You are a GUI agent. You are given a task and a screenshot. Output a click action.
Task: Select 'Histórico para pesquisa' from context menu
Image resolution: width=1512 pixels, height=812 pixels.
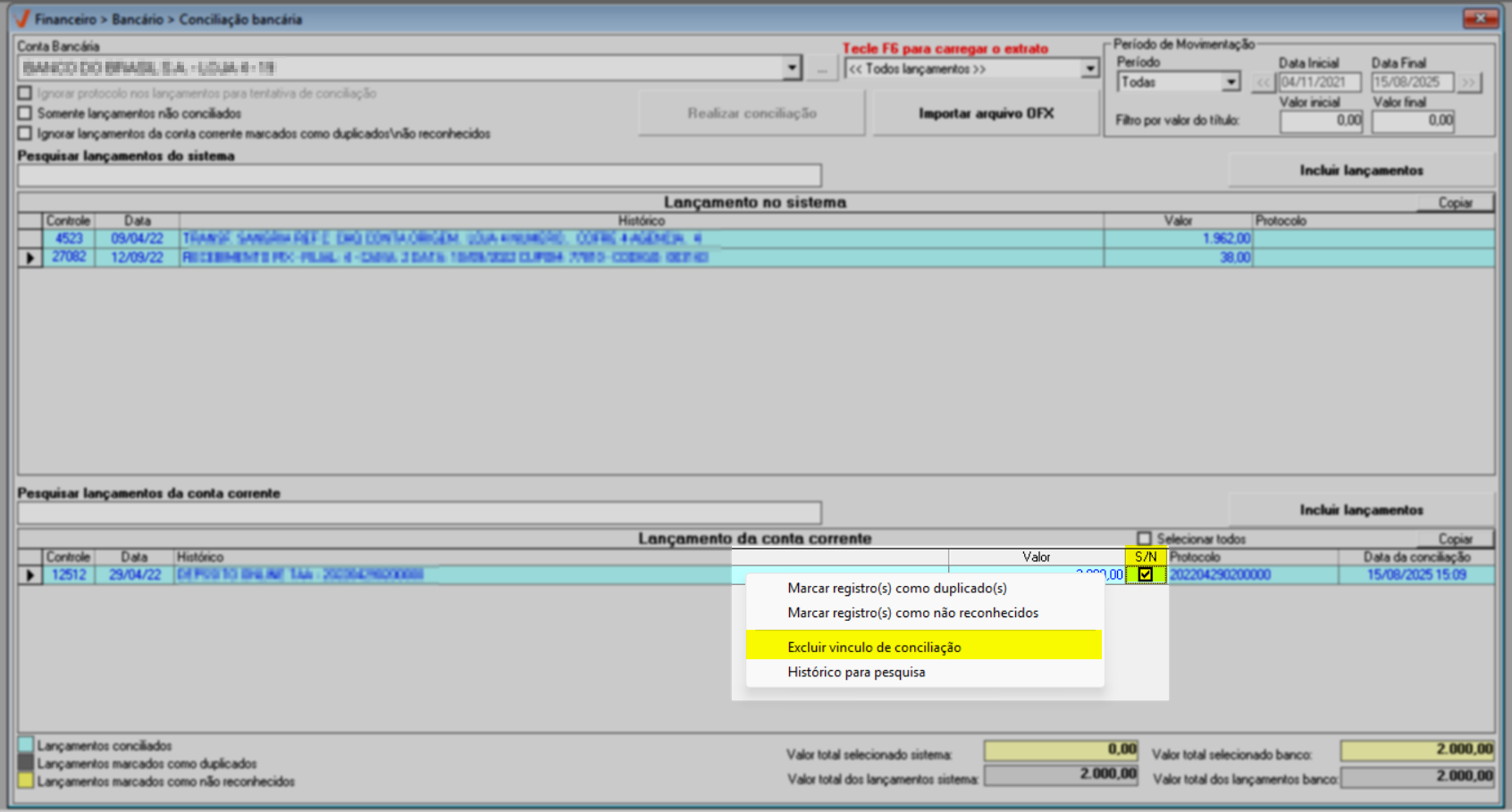coord(856,672)
